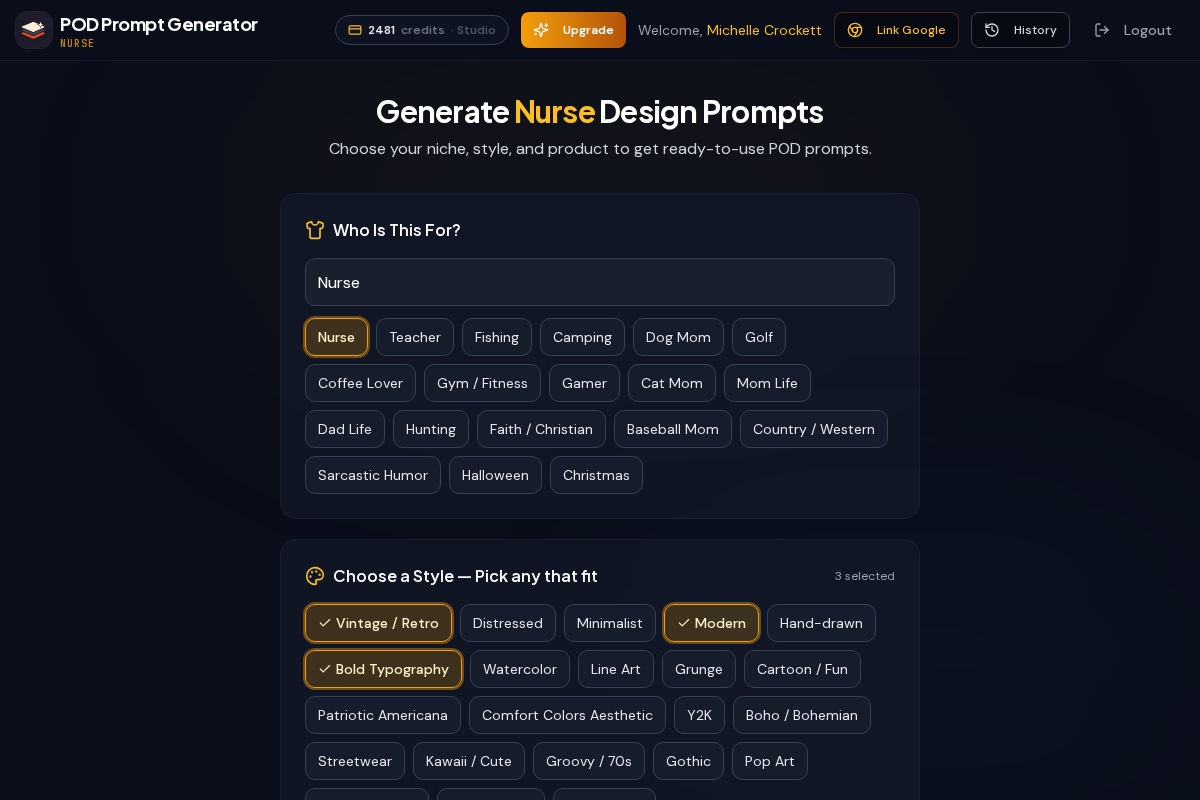This screenshot has width=1200, height=800.
Task: Choose the Camping niche chip
Action: point(582,337)
